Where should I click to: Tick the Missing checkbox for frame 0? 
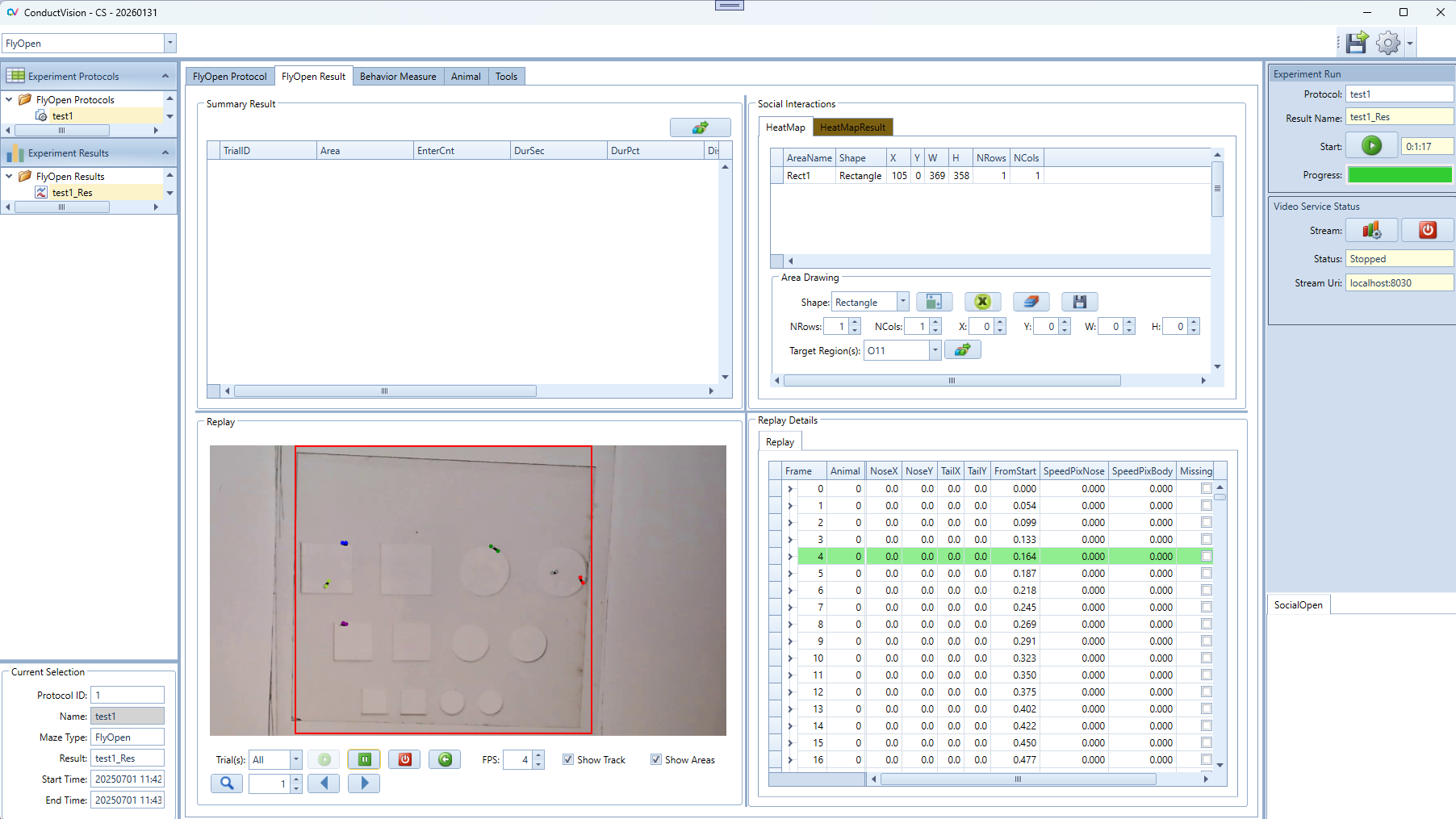[x=1206, y=488]
